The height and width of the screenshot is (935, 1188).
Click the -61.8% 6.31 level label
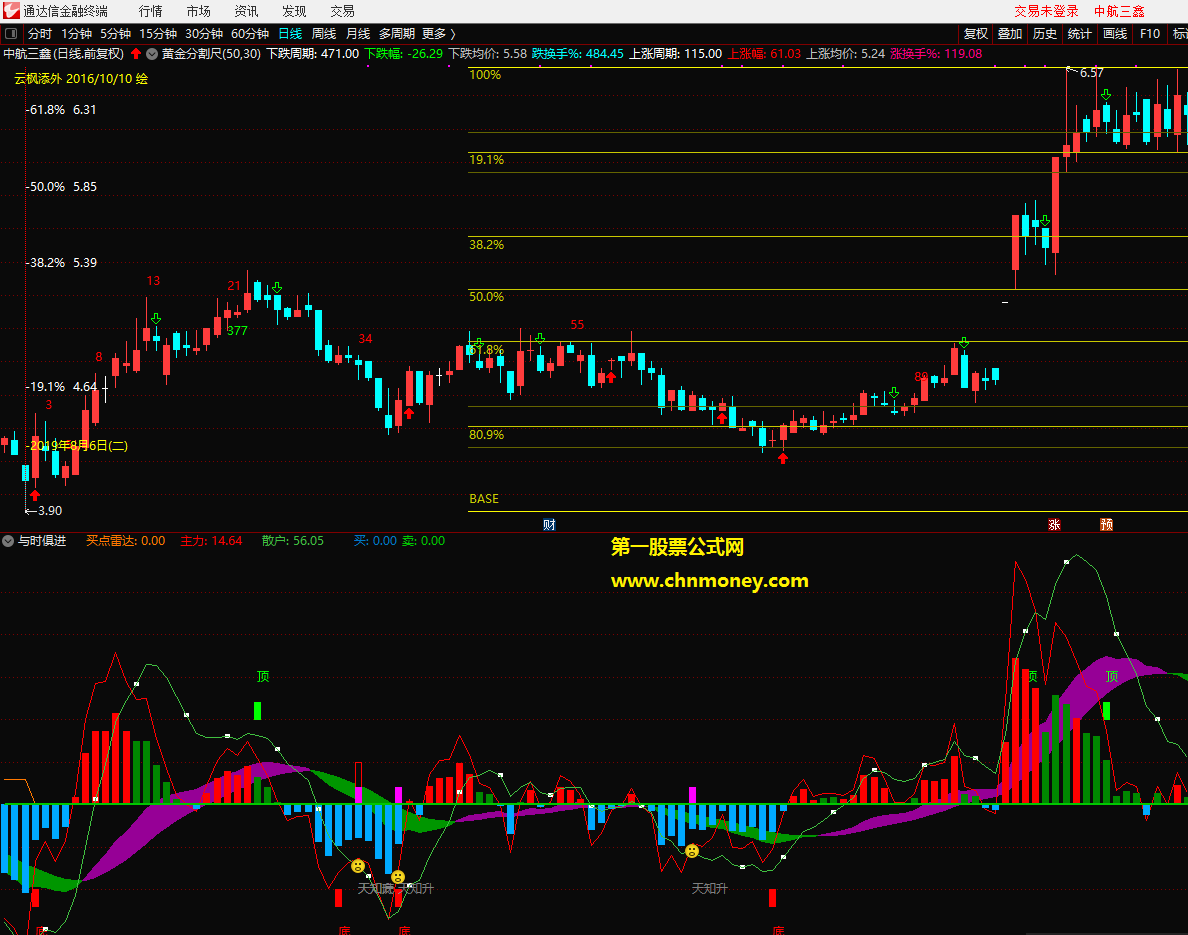[61, 110]
